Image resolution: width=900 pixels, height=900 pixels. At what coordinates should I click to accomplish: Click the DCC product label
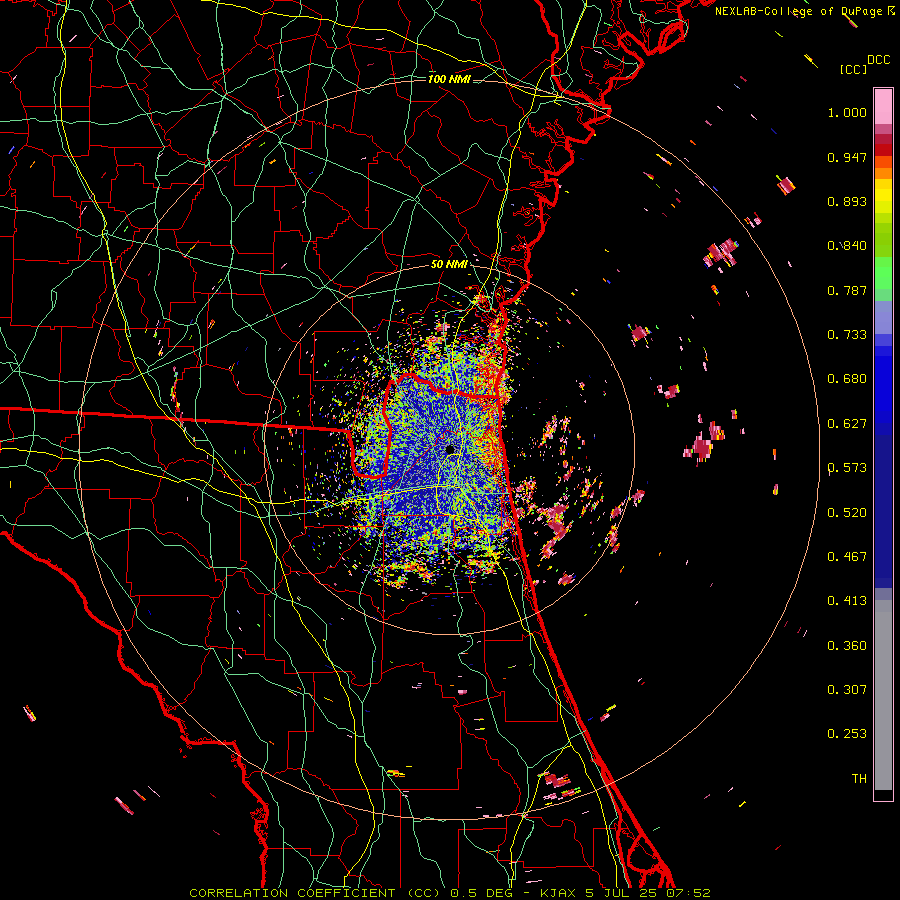pyautogui.click(x=878, y=60)
